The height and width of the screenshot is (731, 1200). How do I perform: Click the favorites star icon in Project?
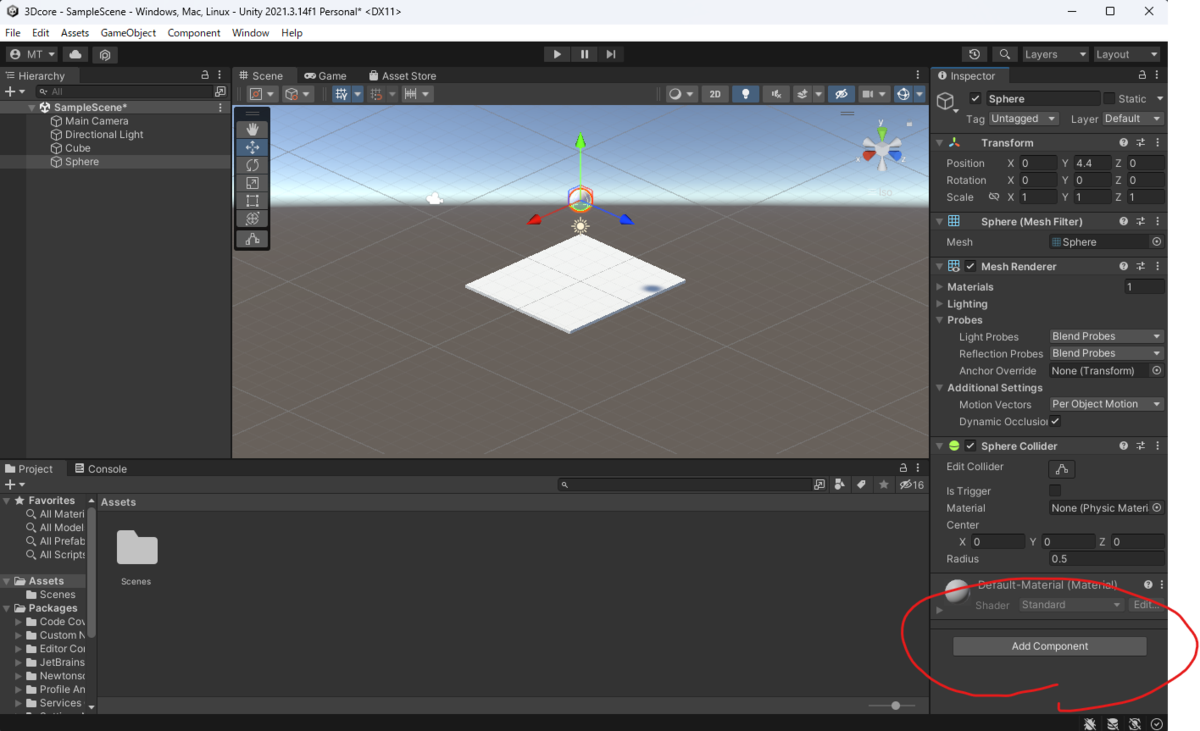point(883,484)
